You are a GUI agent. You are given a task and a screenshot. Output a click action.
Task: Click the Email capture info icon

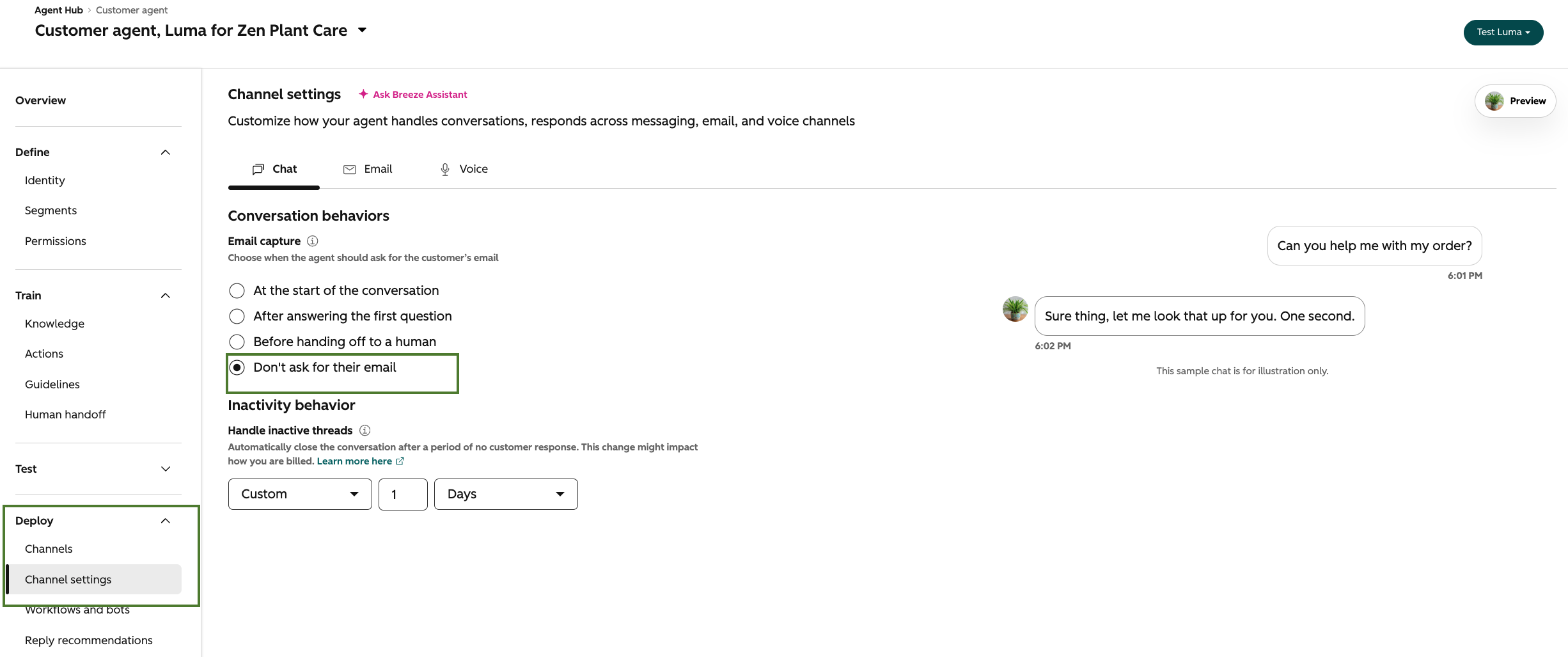(x=313, y=241)
